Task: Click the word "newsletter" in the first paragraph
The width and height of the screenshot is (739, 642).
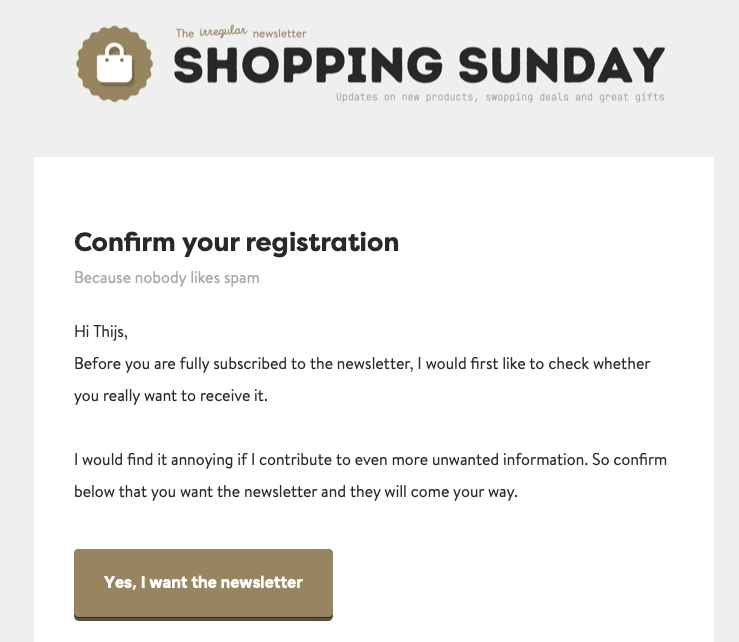Action: point(370,363)
